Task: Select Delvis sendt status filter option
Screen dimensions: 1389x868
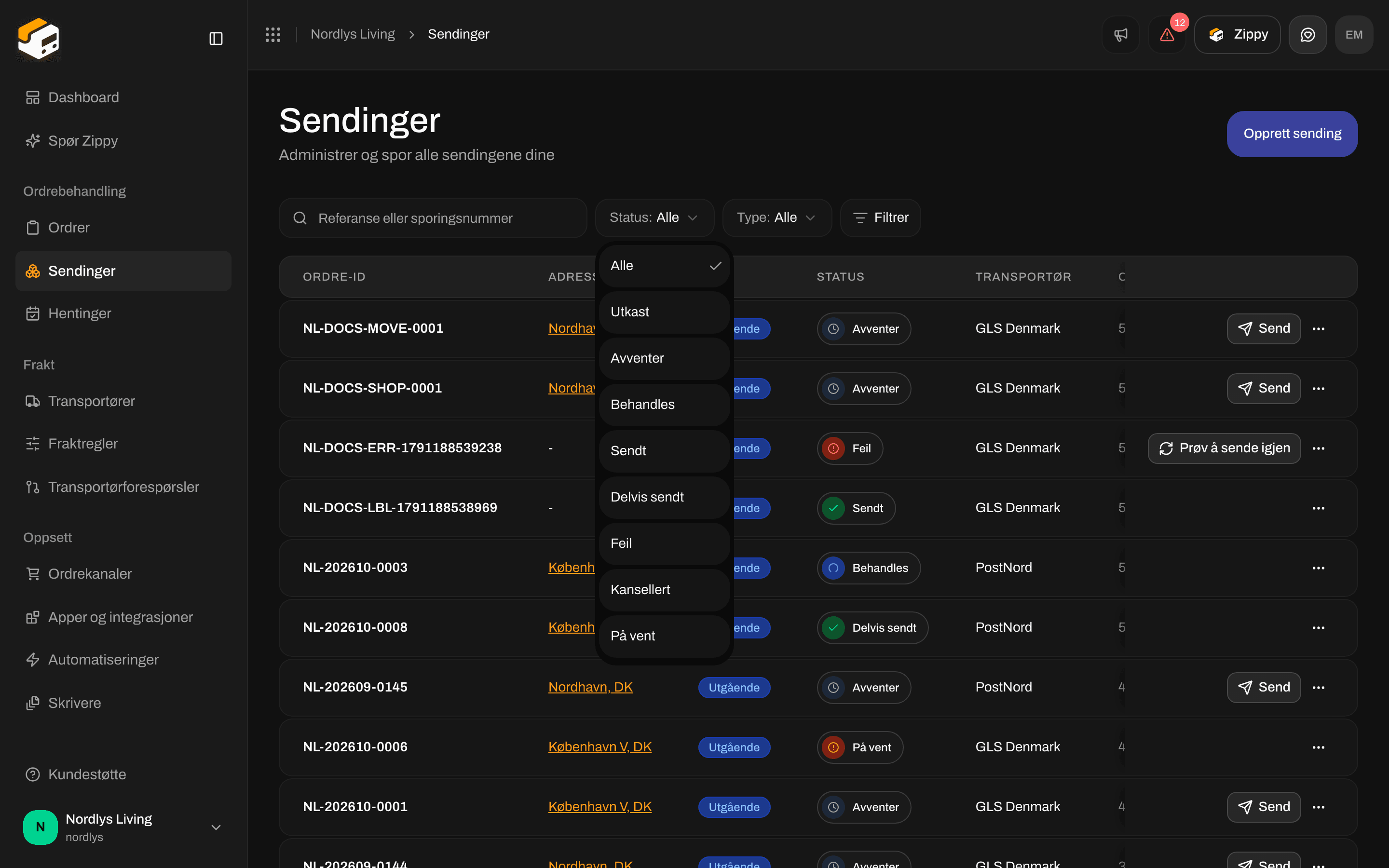Action: tap(664, 497)
